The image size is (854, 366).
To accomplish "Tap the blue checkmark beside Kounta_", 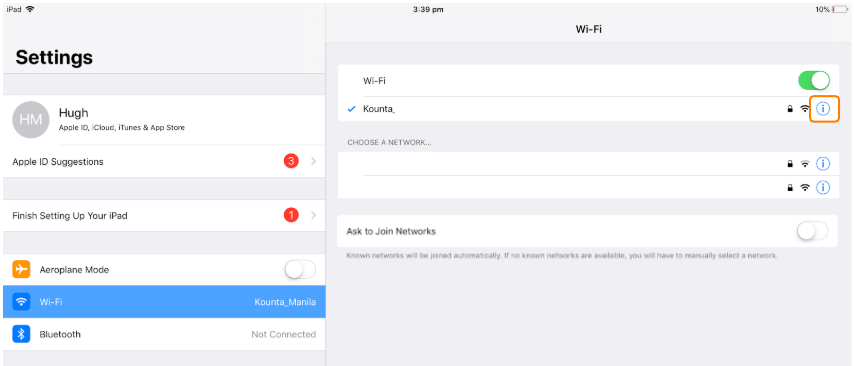I will pos(352,109).
